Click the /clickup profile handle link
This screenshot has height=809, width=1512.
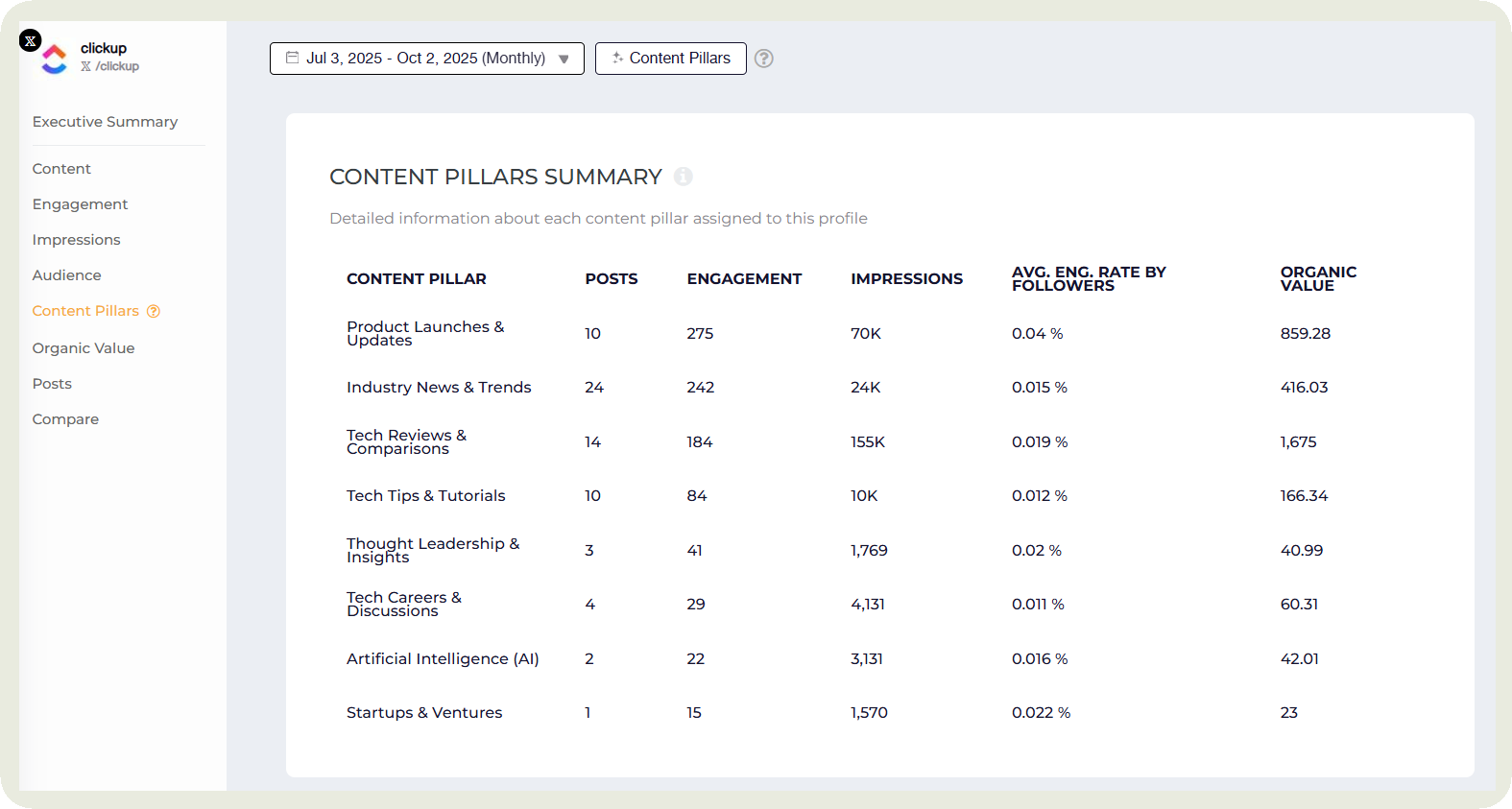pos(116,66)
